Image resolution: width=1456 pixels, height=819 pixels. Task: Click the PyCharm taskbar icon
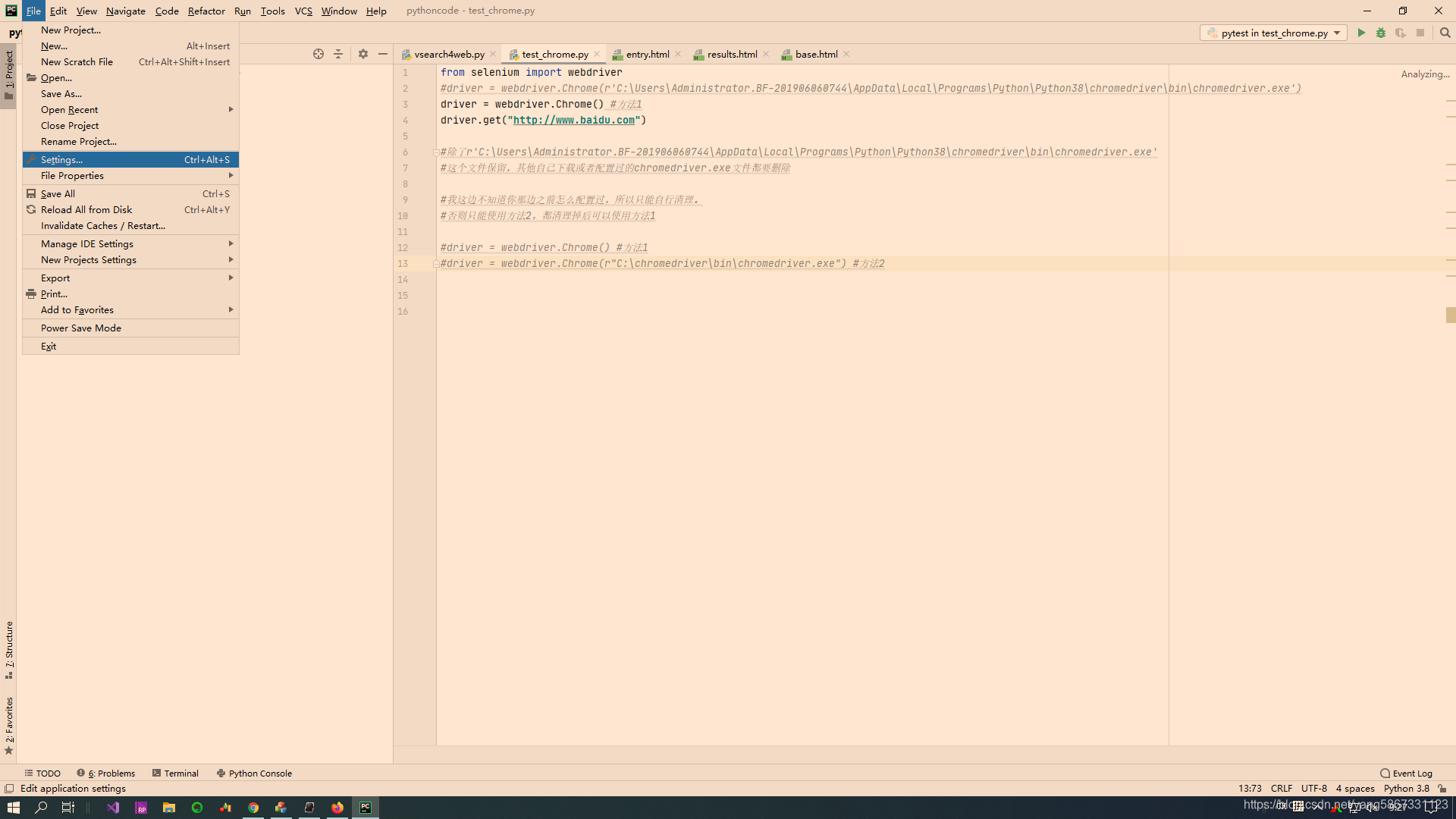point(366,808)
